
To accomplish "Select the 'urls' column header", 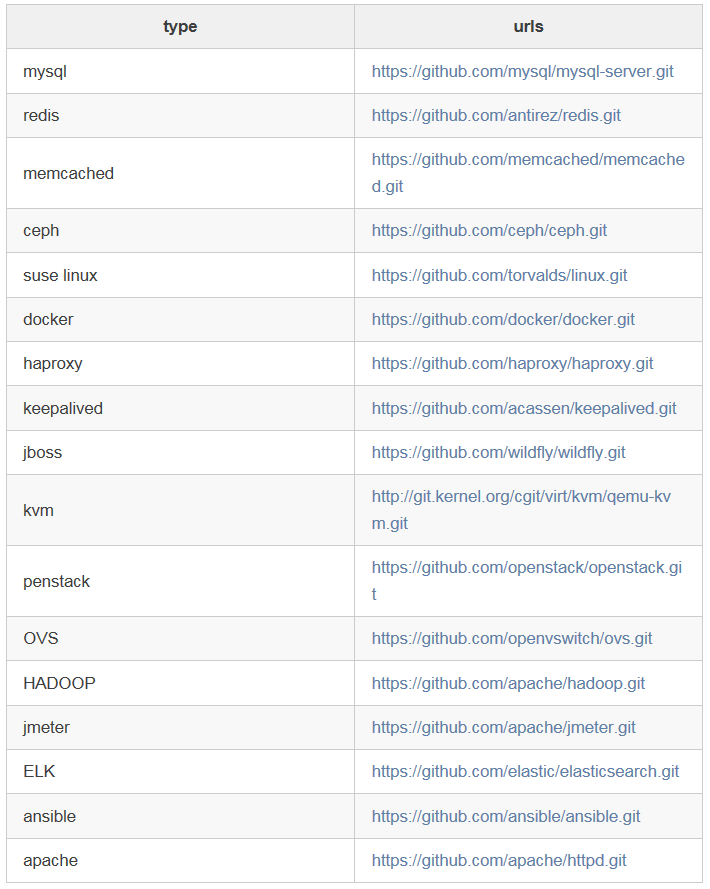I will click(x=529, y=27).
